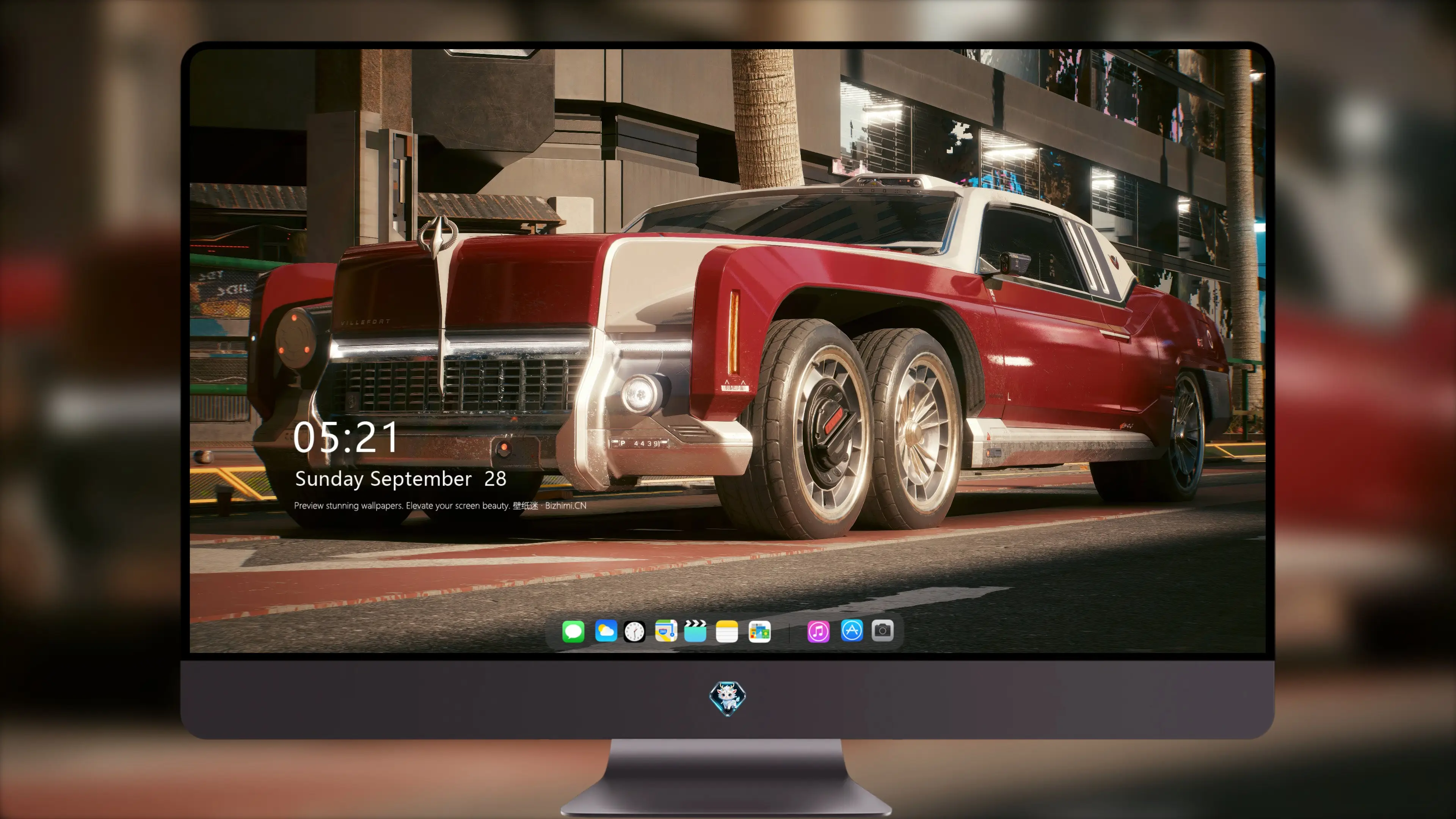Open the yellow Notes app
The image size is (1456, 819).
727,631
